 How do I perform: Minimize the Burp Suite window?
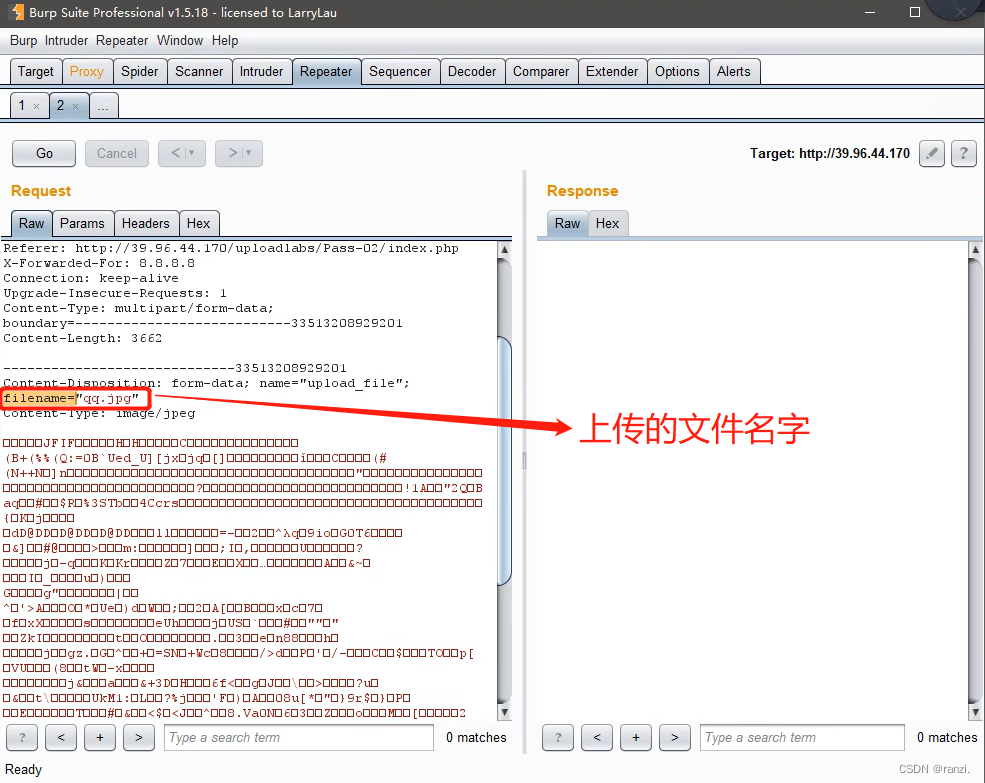point(870,13)
